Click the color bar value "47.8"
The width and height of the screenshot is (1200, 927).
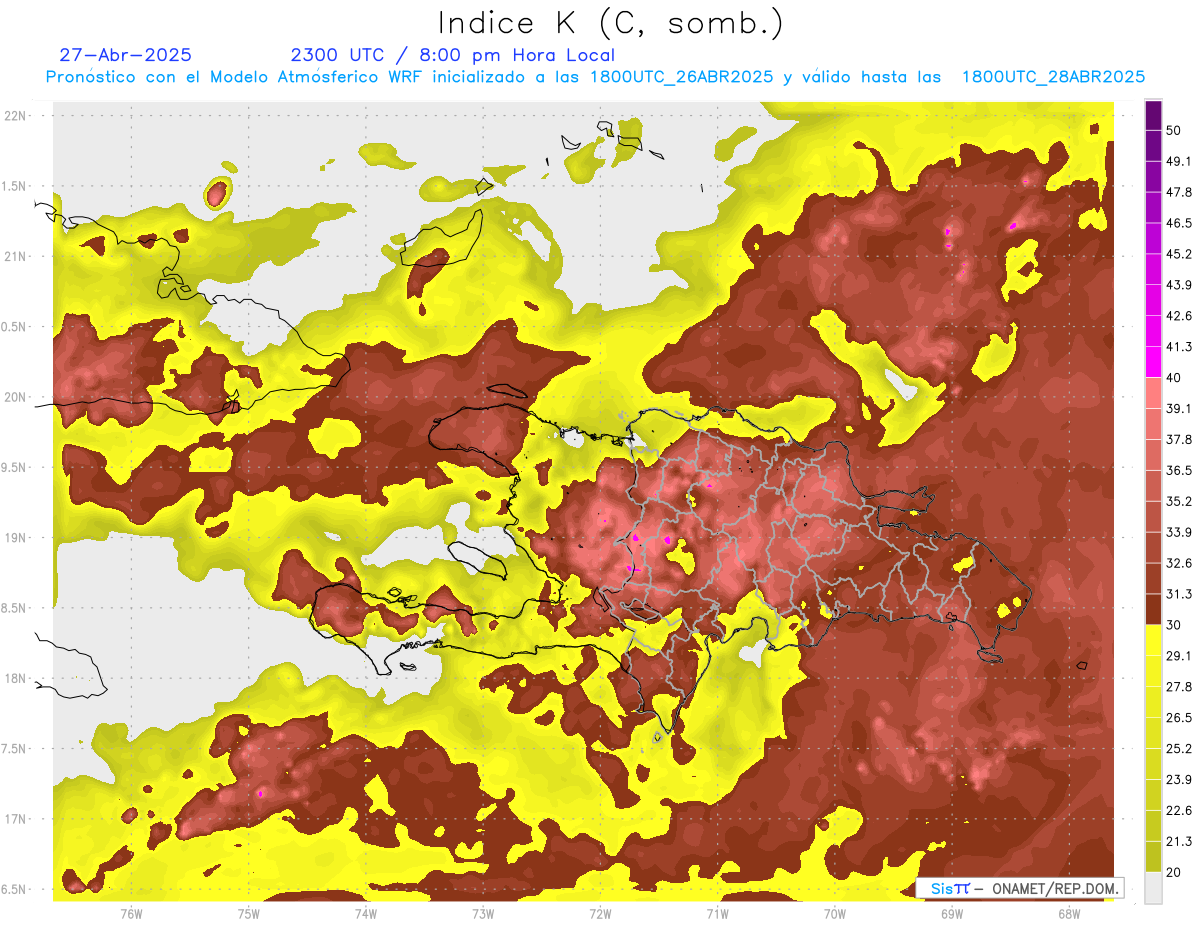pos(1178,192)
